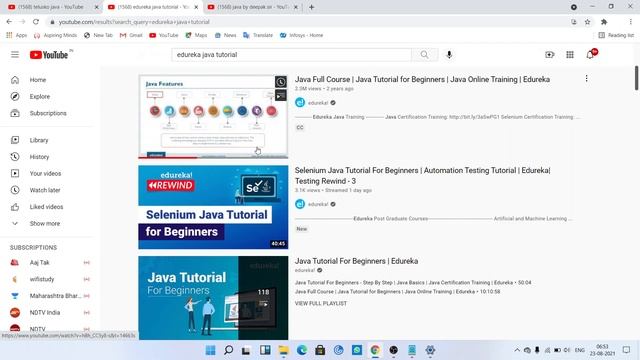Screen dimensions: 640x360
Task: Open the Infosys - Home bookmark
Action: pos(301,36)
